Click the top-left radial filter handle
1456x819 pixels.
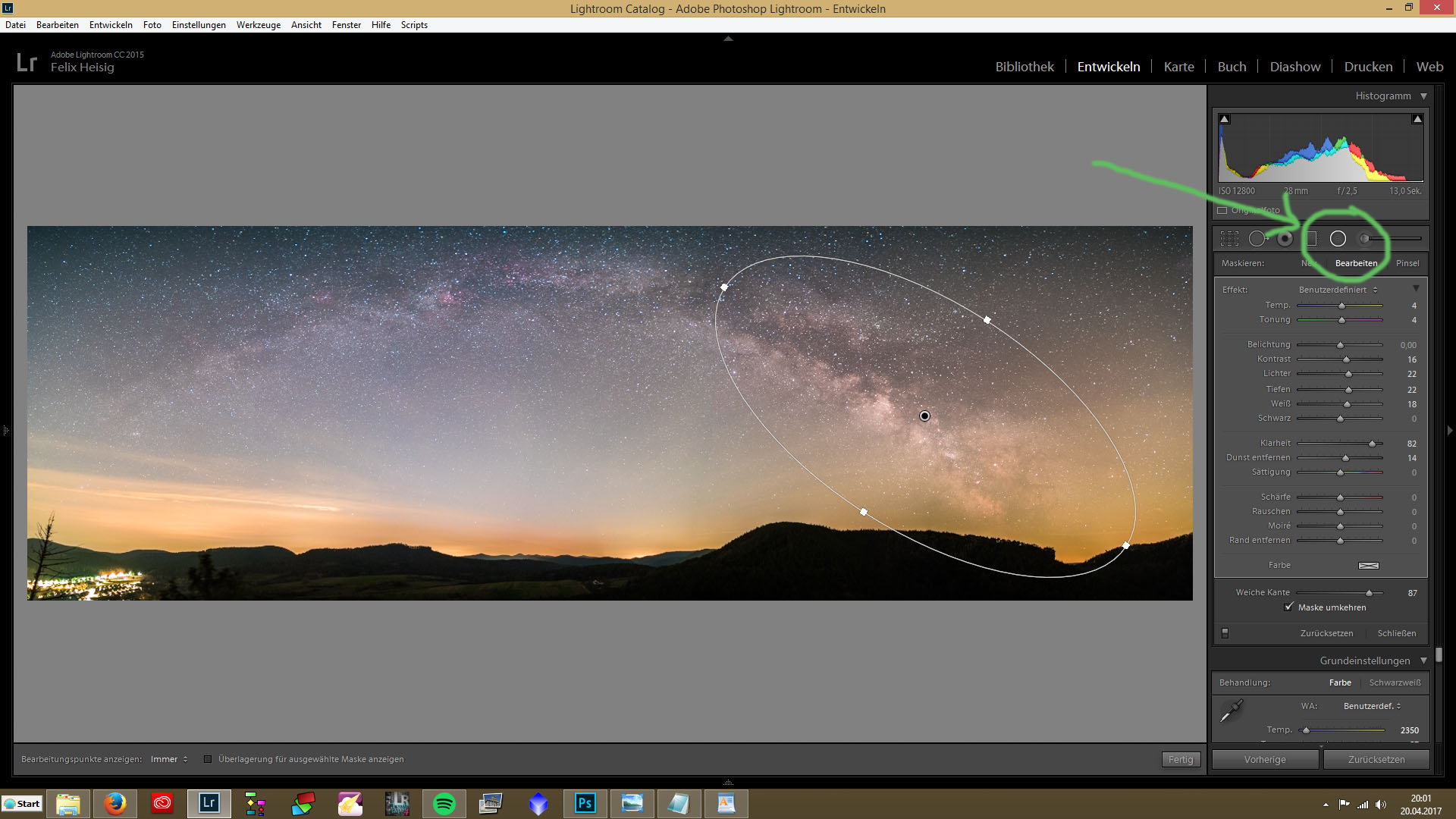click(x=724, y=287)
